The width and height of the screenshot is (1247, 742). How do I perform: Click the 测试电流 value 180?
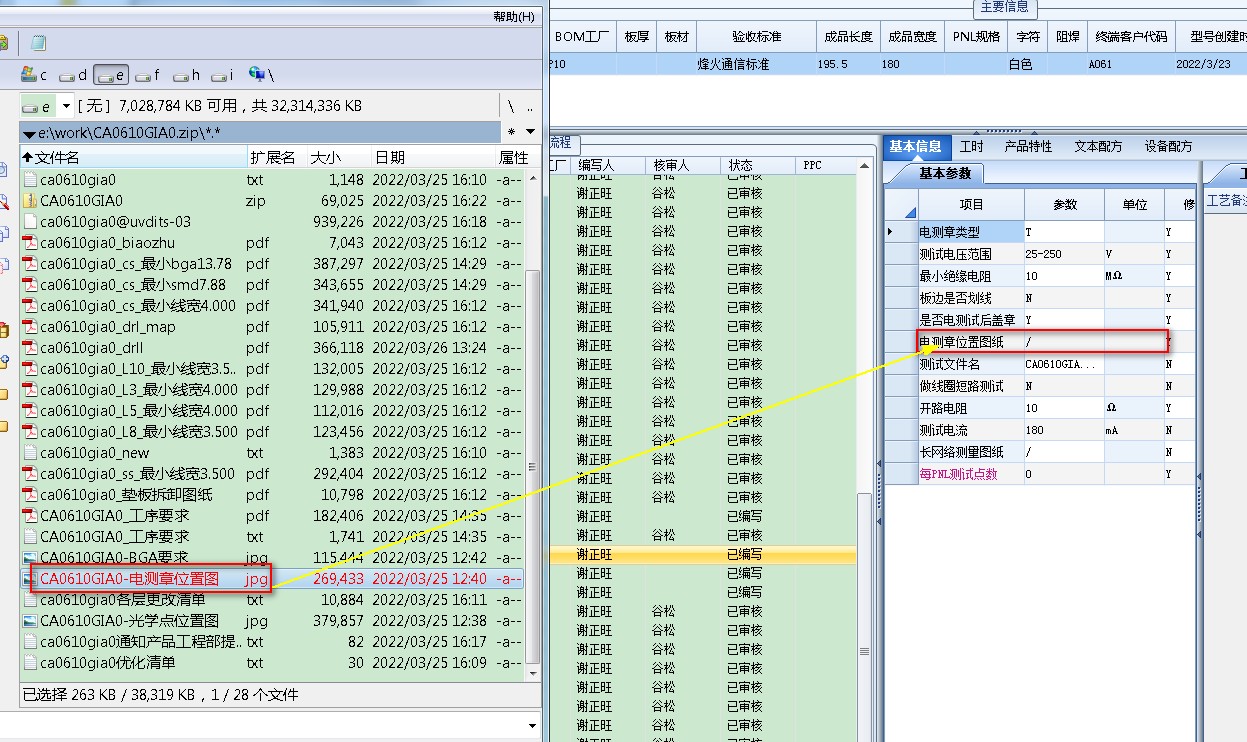[x=1064, y=430]
